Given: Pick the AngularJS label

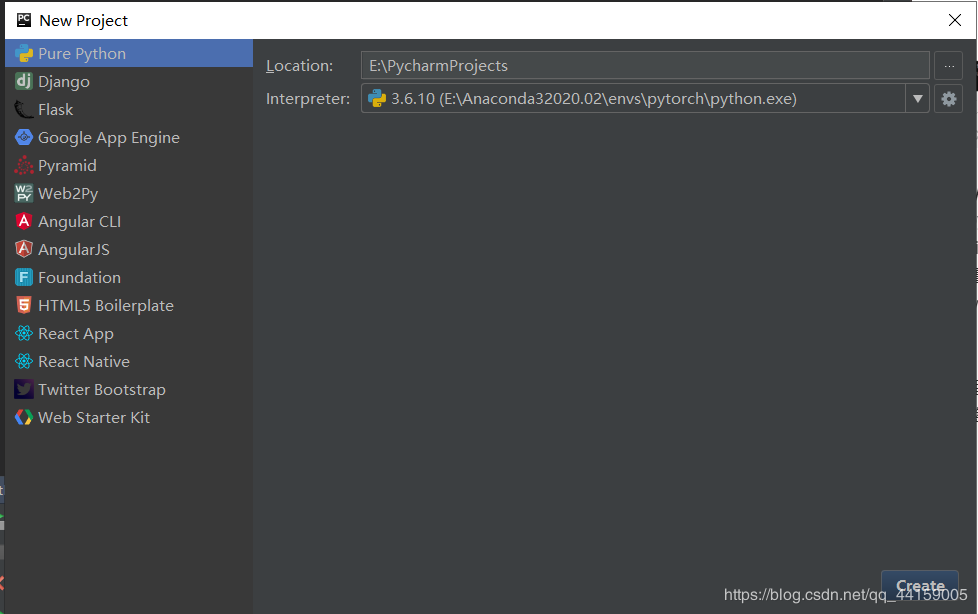Looking at the screenshot, I should [74, 250].
